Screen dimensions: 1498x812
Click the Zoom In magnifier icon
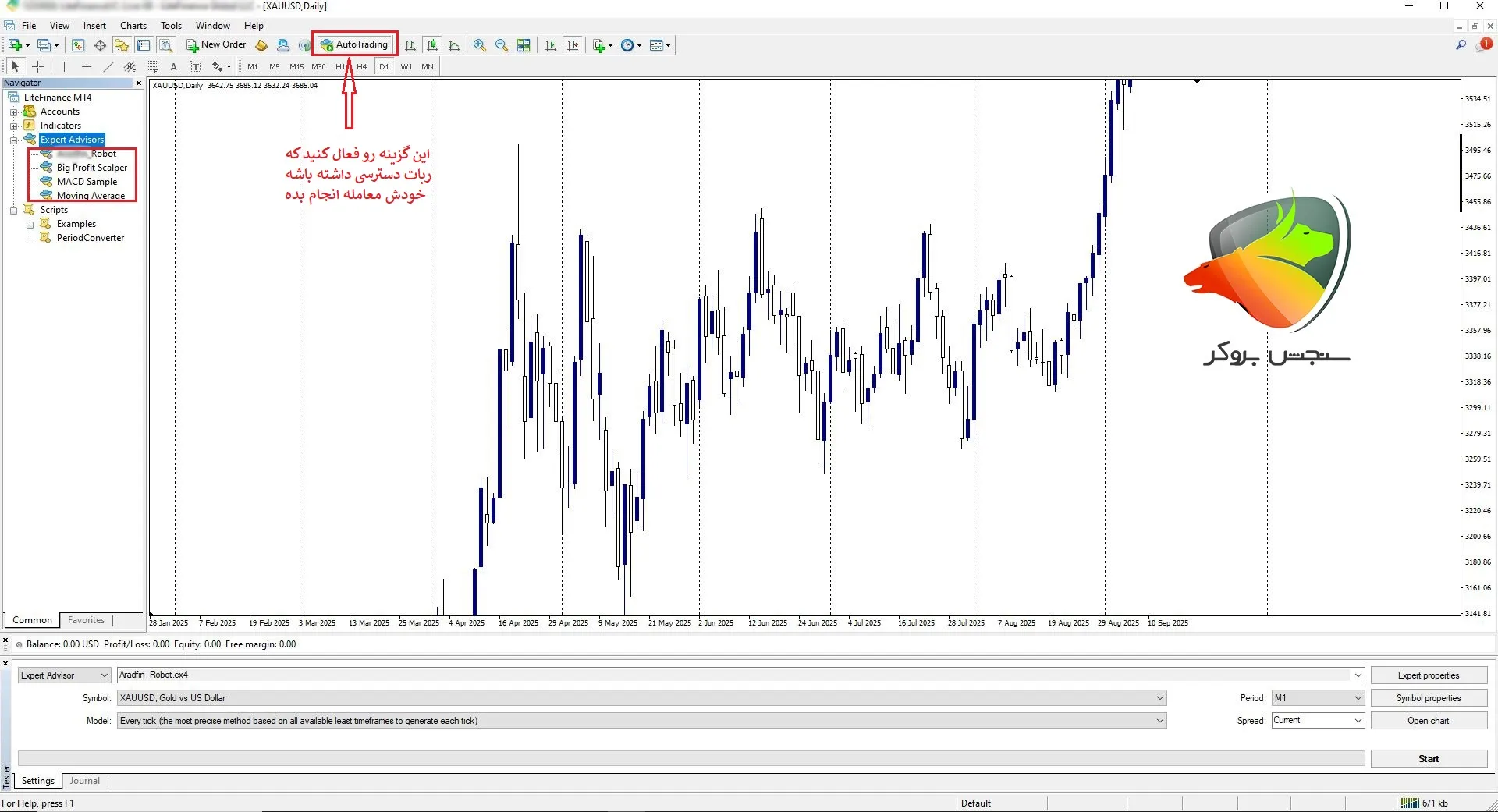point(480,45)
